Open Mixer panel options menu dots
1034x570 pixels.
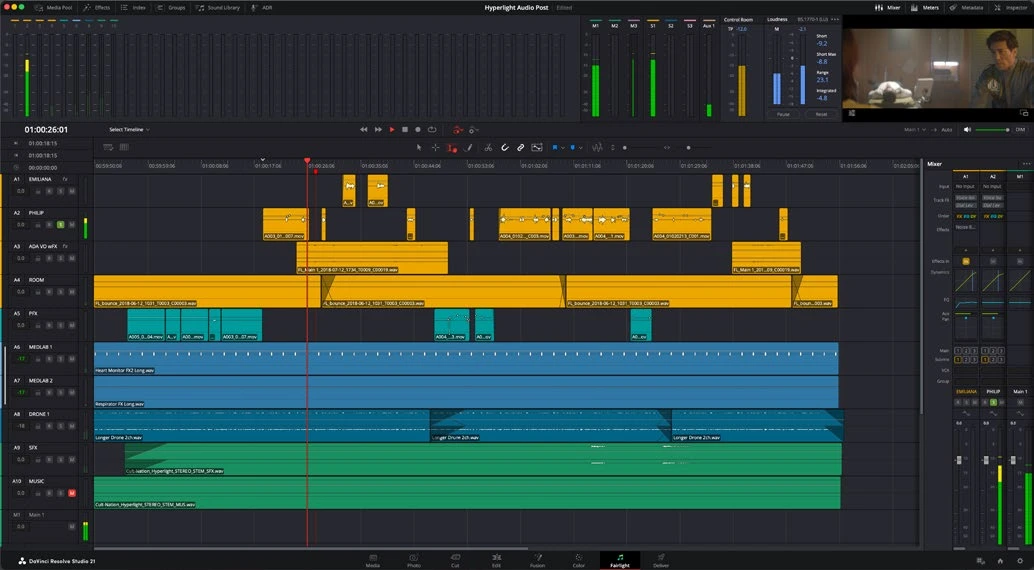(1026, 164)
